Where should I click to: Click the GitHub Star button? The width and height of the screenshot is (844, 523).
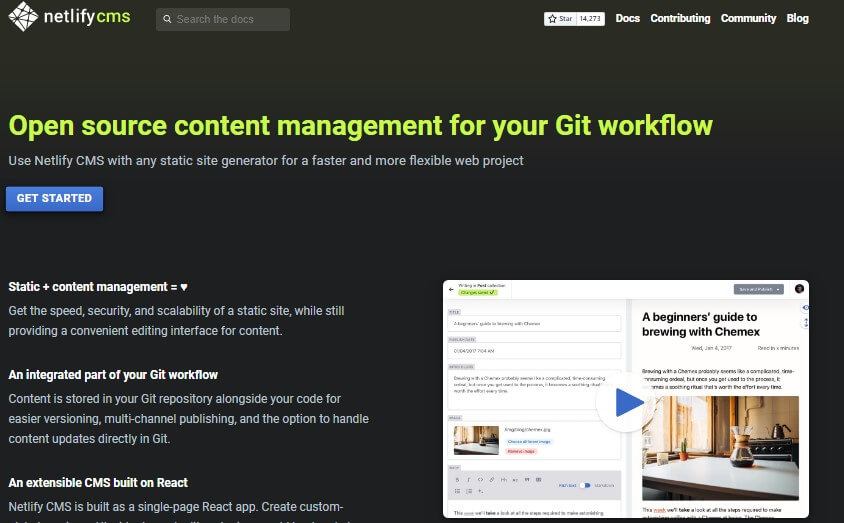pyautogui.click(x=560, y=19)
